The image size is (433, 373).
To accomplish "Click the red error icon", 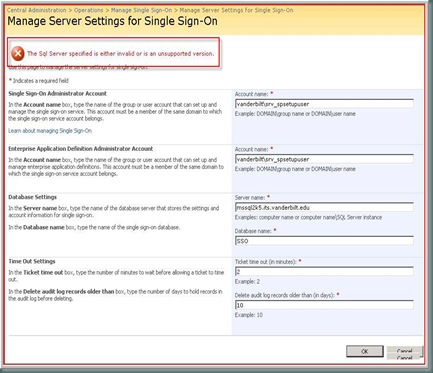I will 18,53.
